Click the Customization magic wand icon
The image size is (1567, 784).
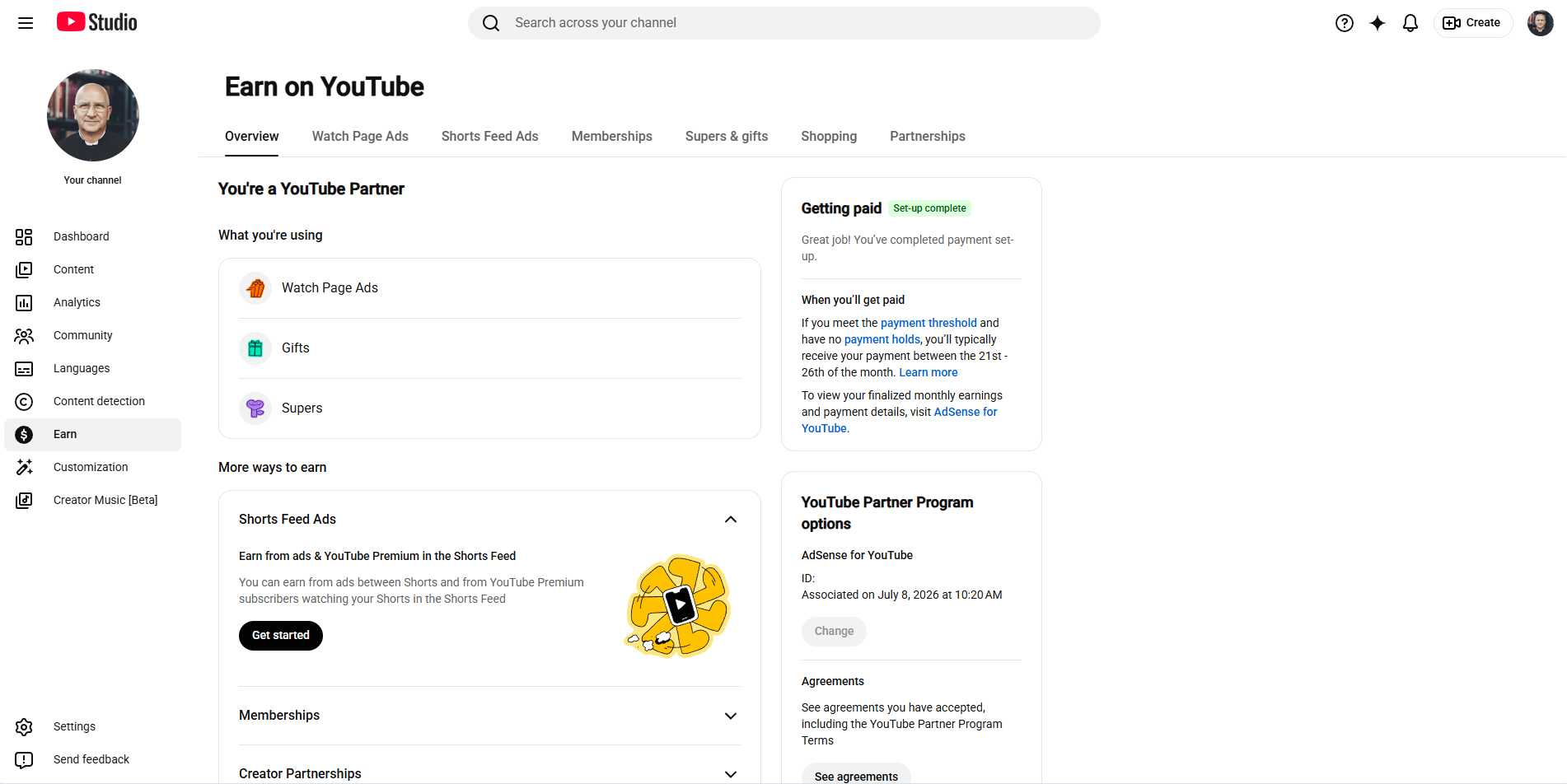click(x=24, y=468)
